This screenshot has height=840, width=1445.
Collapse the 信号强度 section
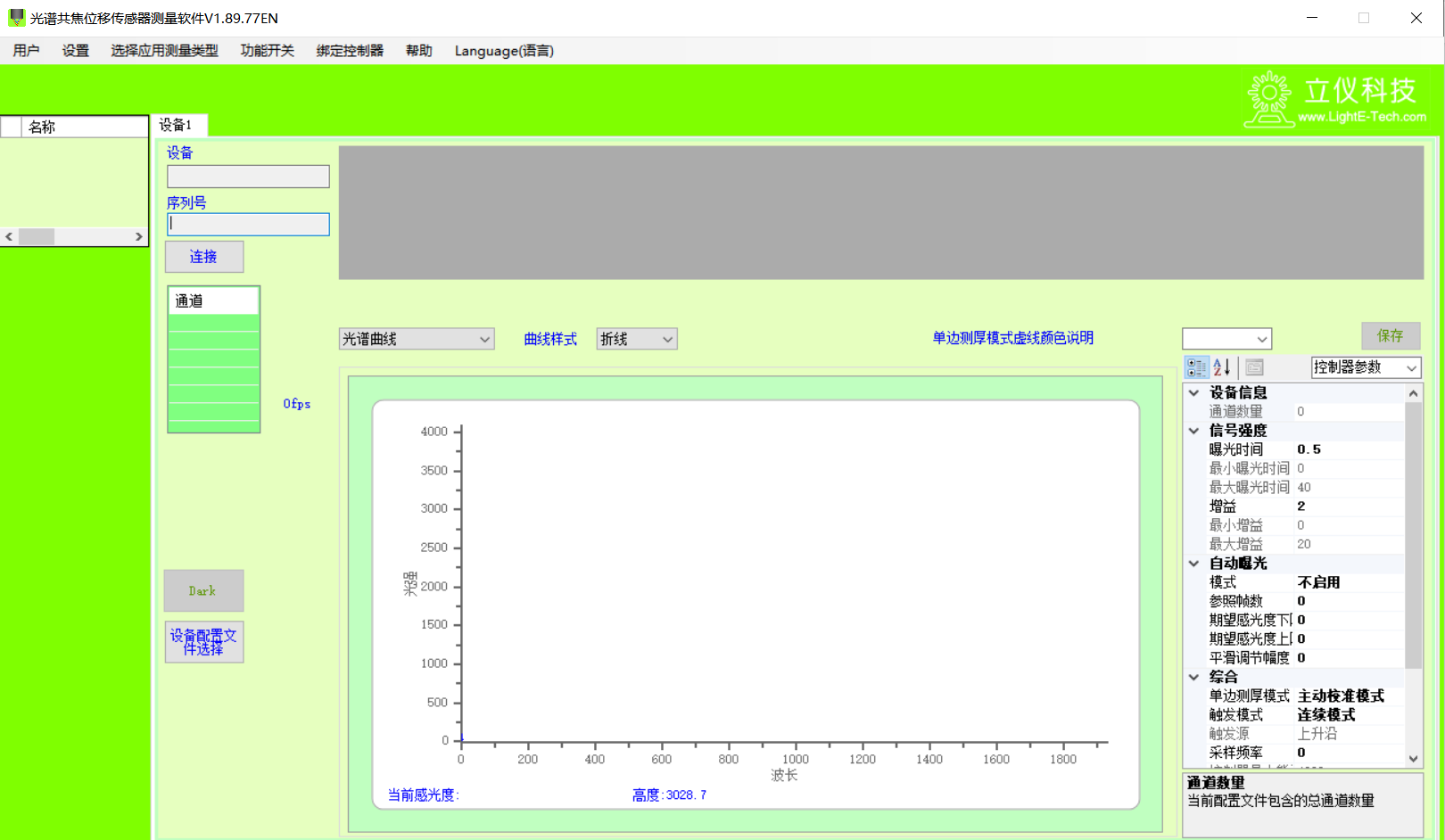coord(1194,431)
